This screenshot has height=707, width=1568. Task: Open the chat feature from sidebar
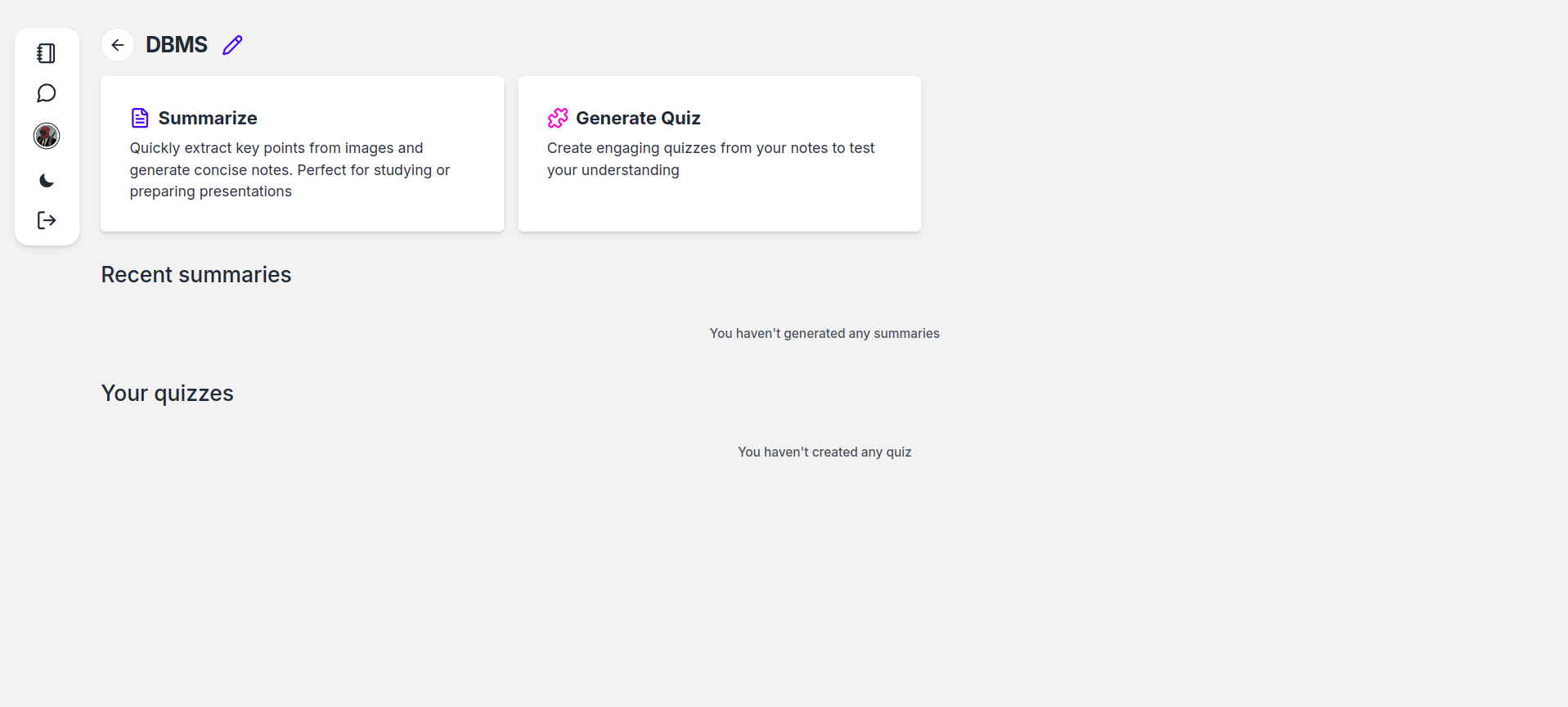pyautogui.click(x=46, y=92)
